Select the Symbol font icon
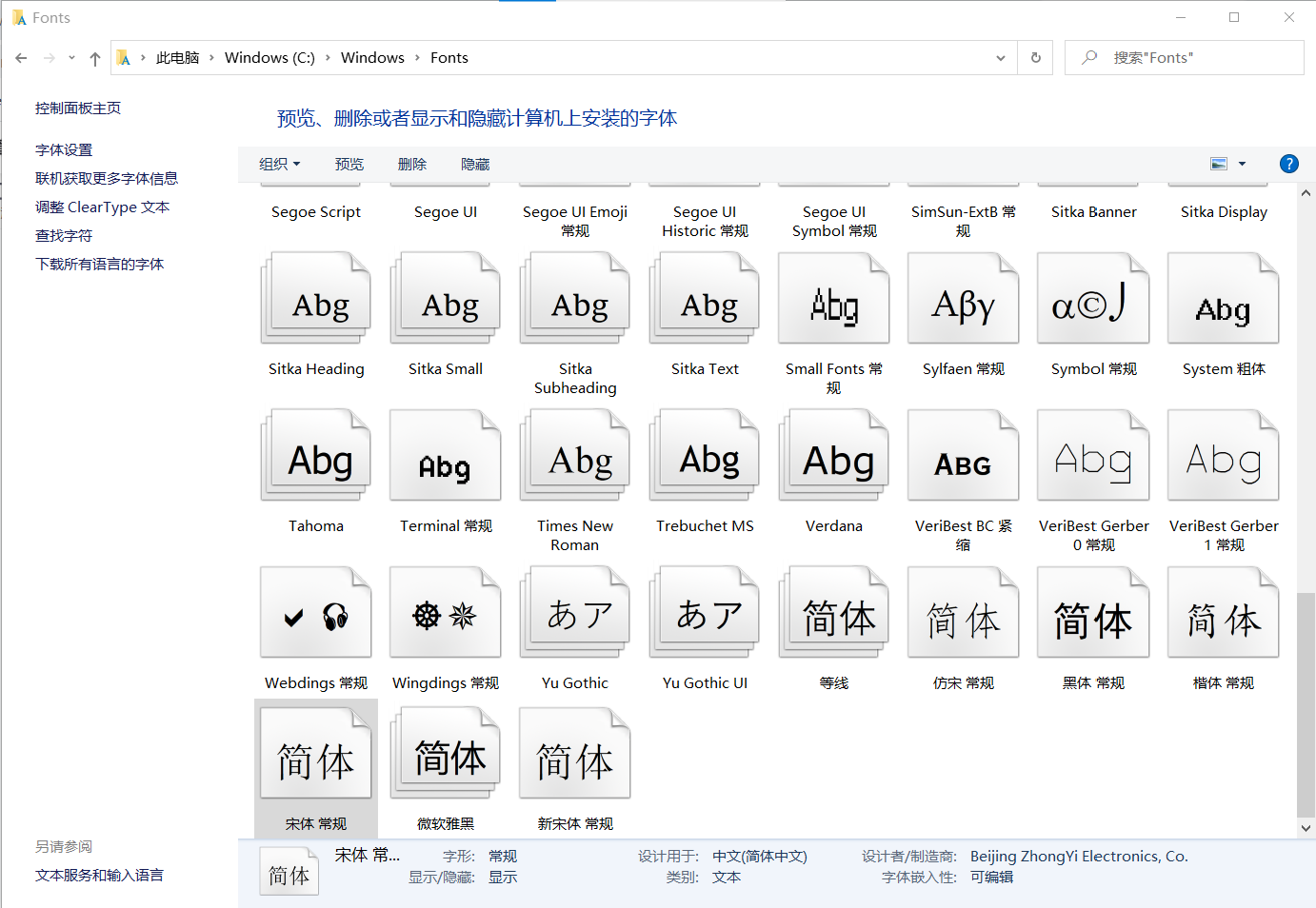 [1092, 297]
